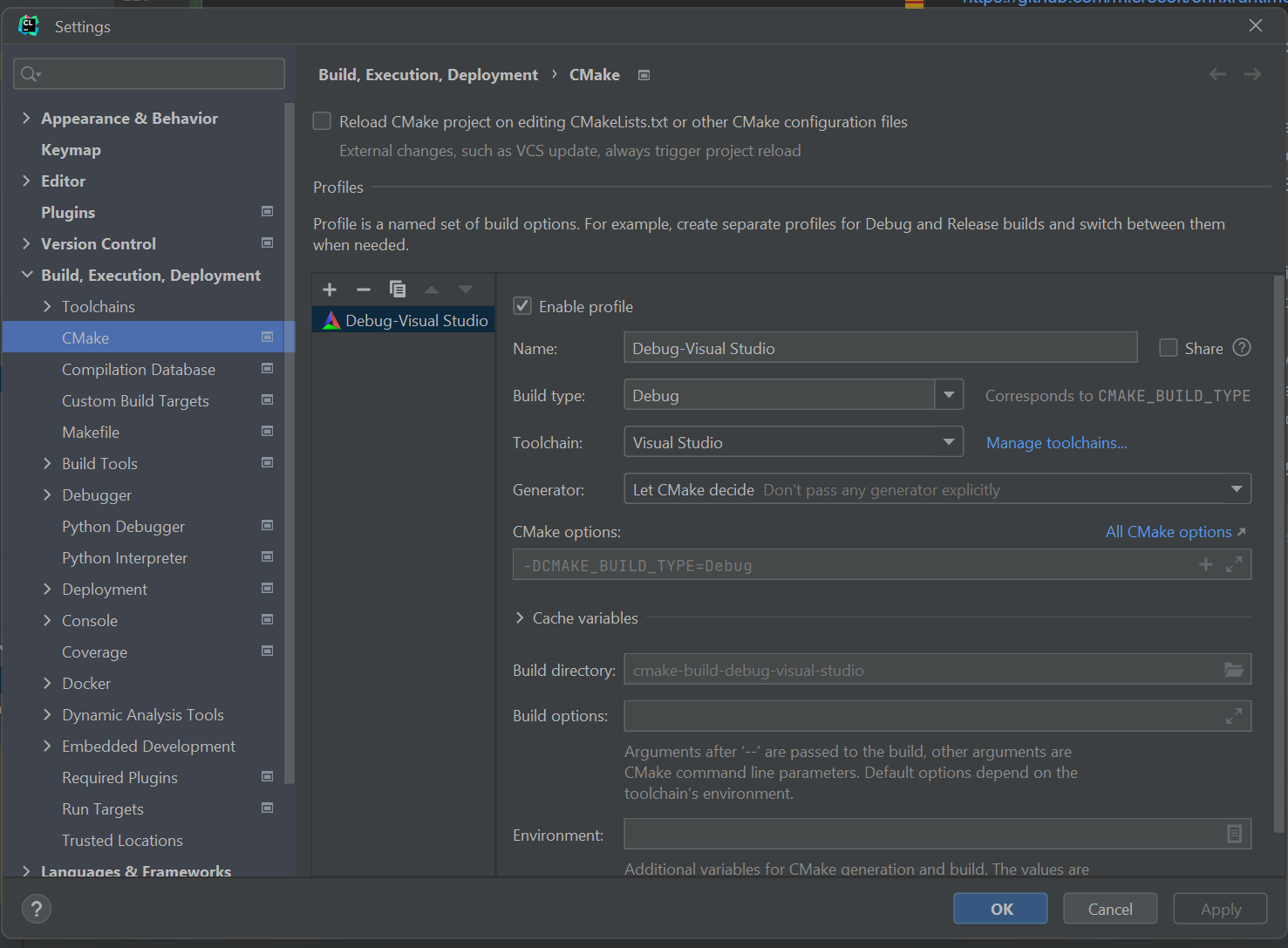
Task: Click the Apply button
Action: pyautogui.click(x=1220, y=909)
